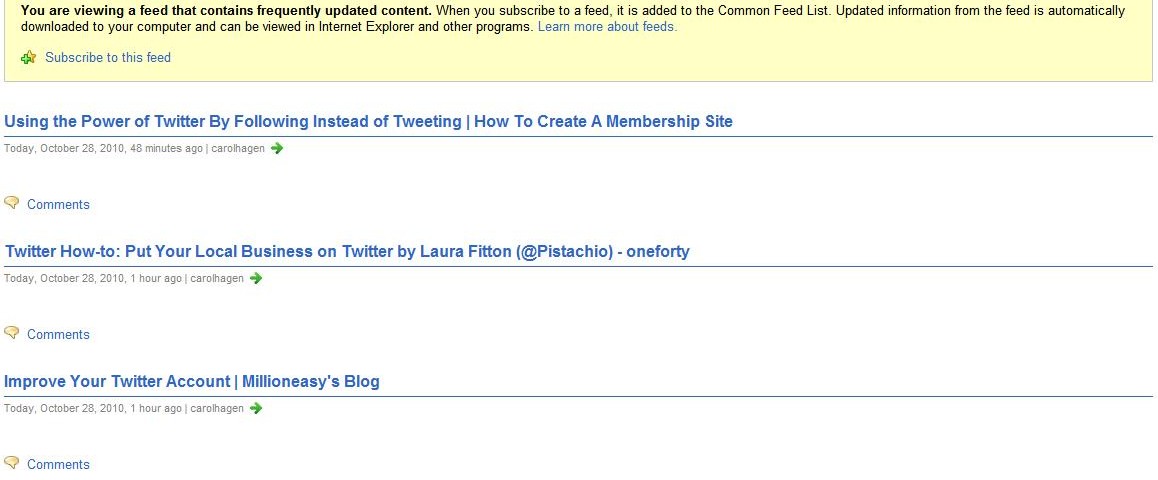Click the timestamp under Millioneasy's Blog post
Image resolution: width=1158 pixels, height=480 pixels.
click(92, 408)
